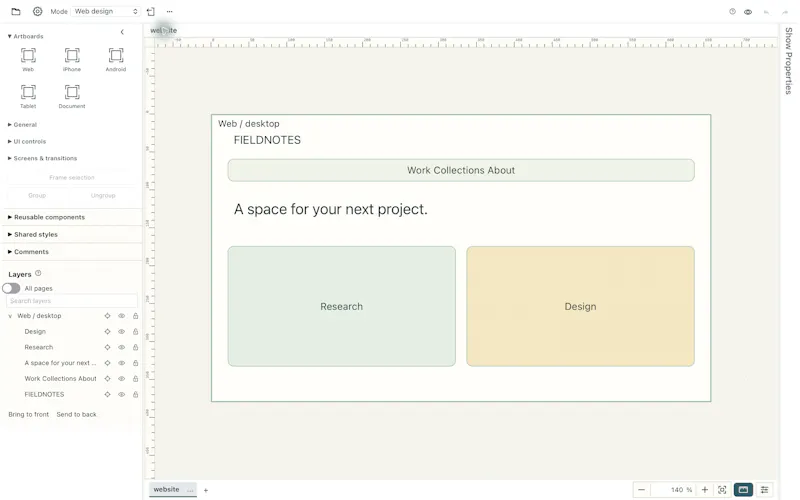Hide the Design layer

(121, 332)
